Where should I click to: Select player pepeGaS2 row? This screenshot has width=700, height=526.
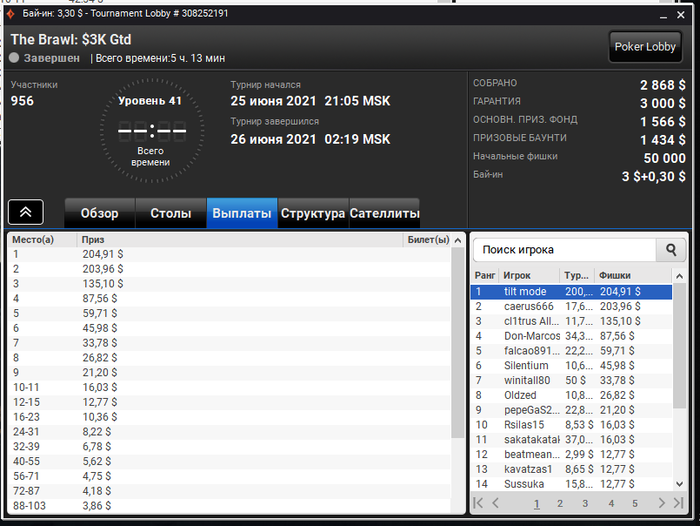(571, 410)
